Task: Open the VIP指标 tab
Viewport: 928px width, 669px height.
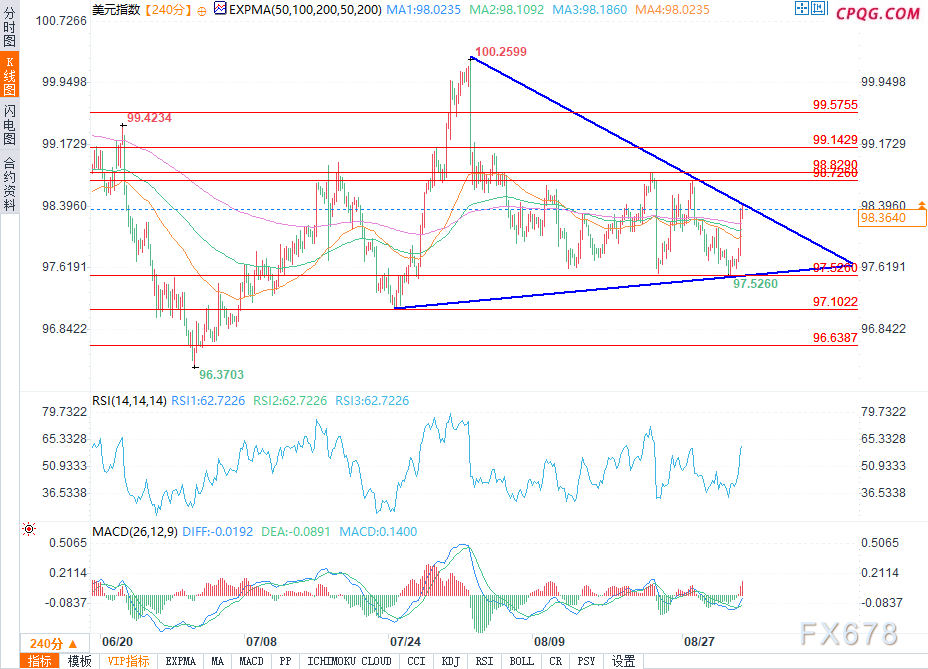Action: click(128, 661)
